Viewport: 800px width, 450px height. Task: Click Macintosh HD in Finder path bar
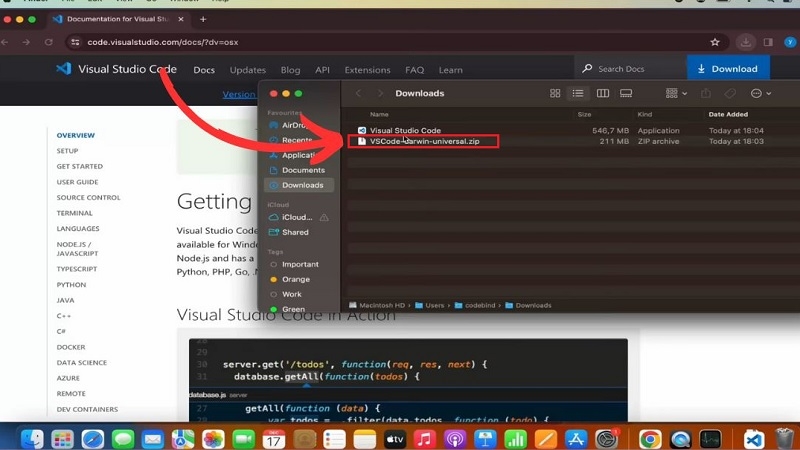[x=377, y=306]
